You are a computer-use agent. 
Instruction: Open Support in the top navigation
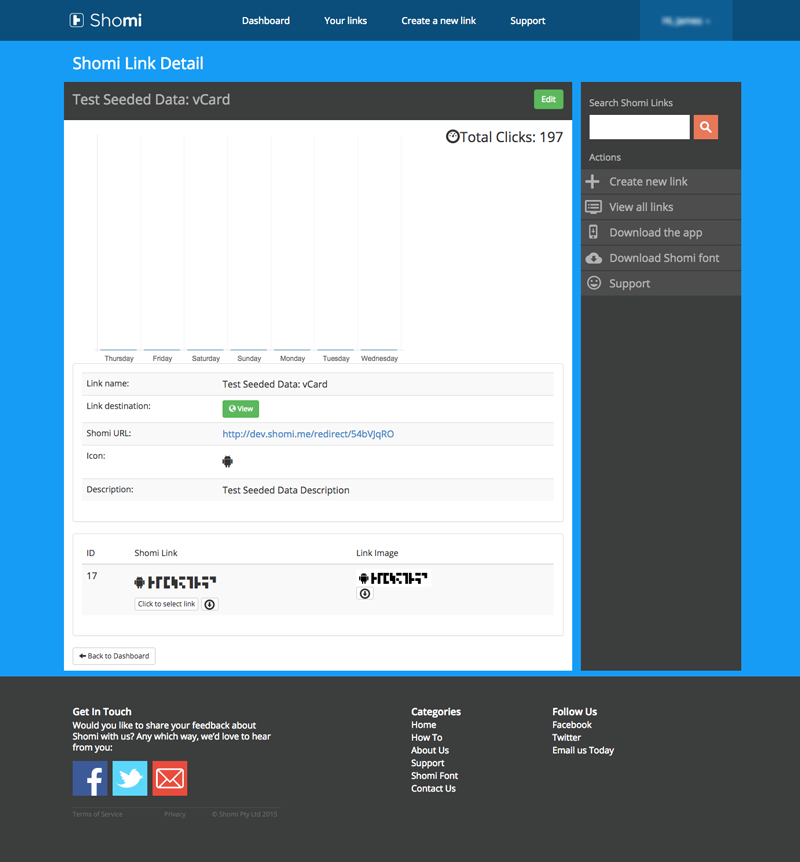pos(527,20)
